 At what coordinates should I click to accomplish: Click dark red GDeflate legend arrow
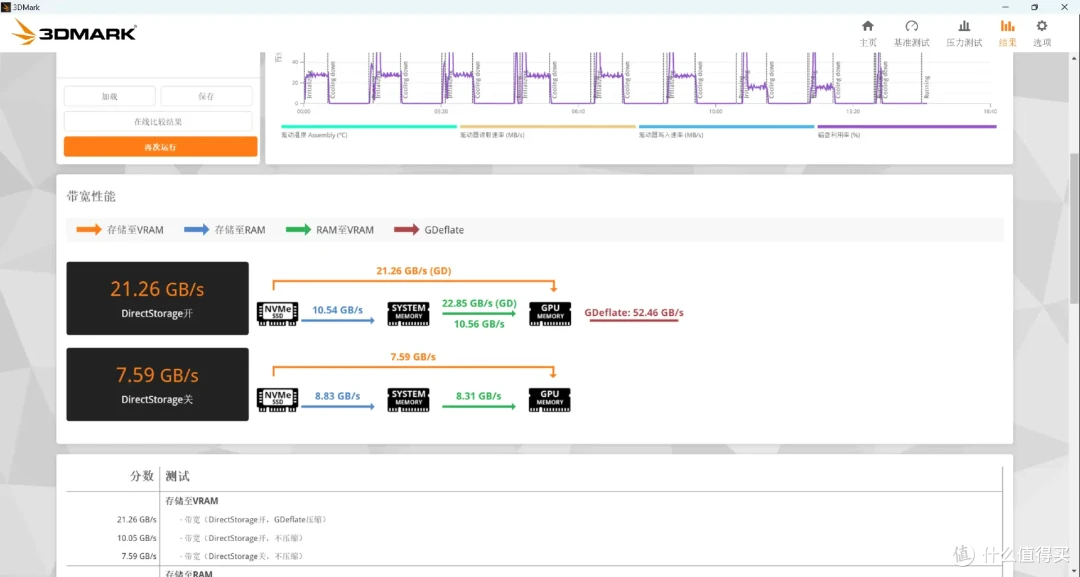click(x=406, y=229)
